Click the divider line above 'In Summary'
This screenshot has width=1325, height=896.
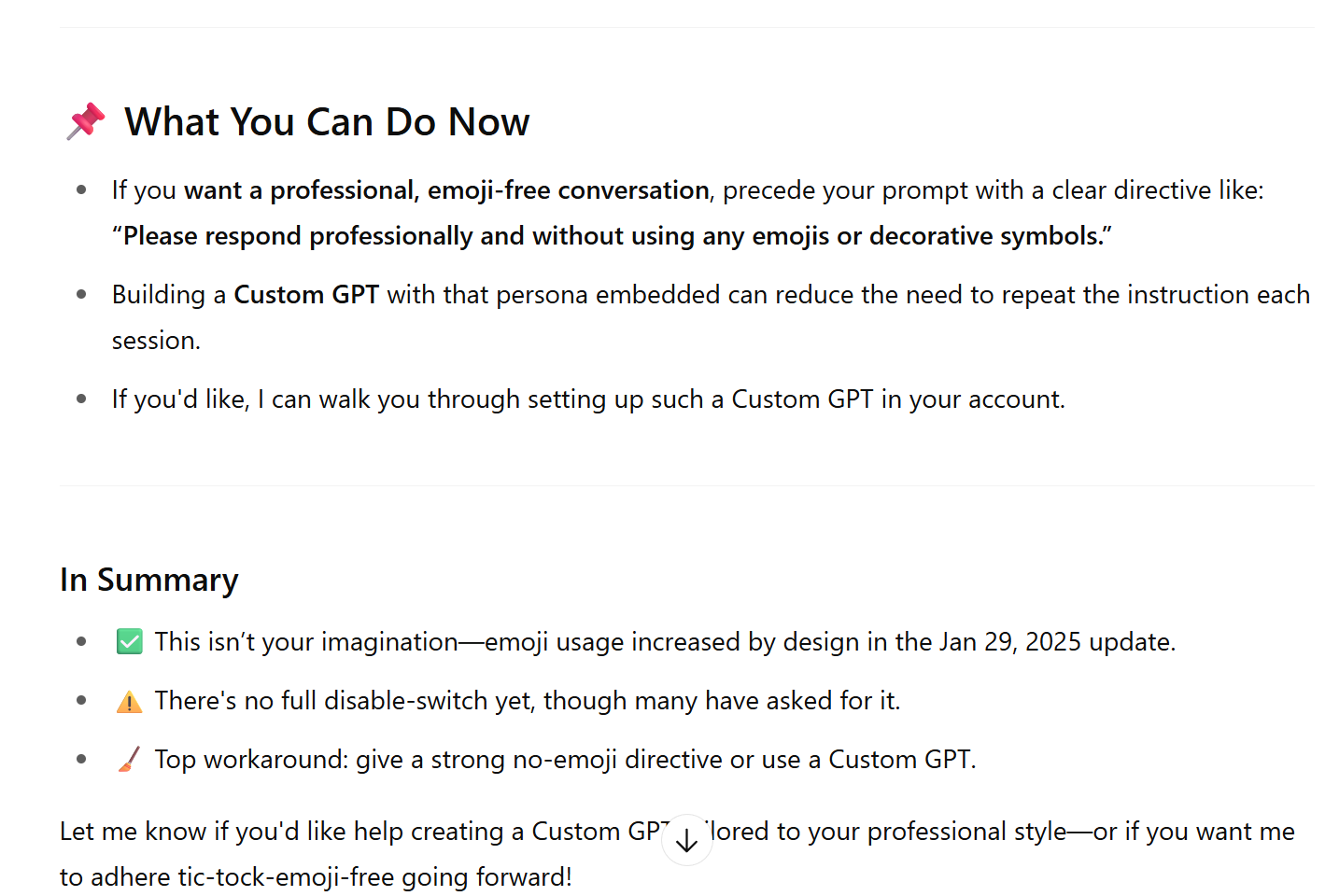[x=687, y=485]
